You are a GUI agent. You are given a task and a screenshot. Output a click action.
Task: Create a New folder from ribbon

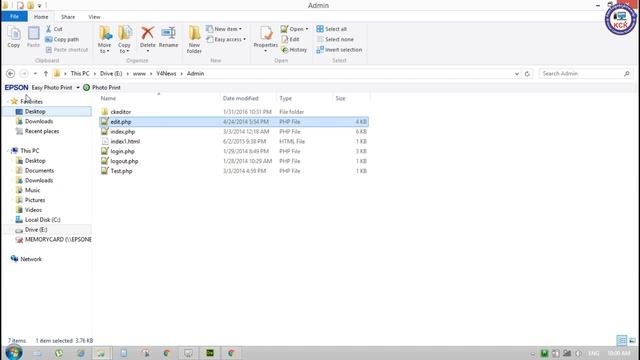[194, 40]
